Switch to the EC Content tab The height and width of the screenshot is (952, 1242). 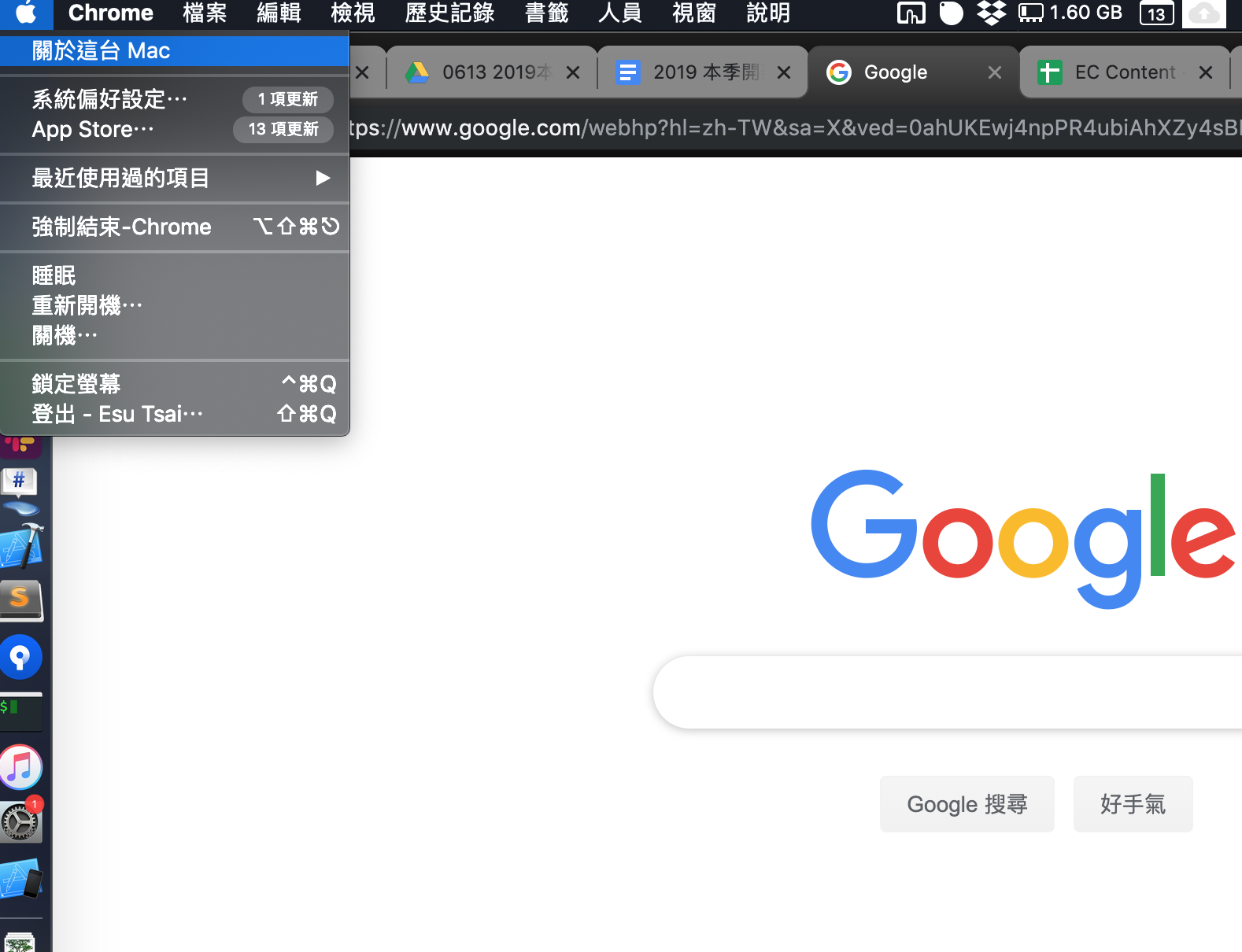[1125, 72]
